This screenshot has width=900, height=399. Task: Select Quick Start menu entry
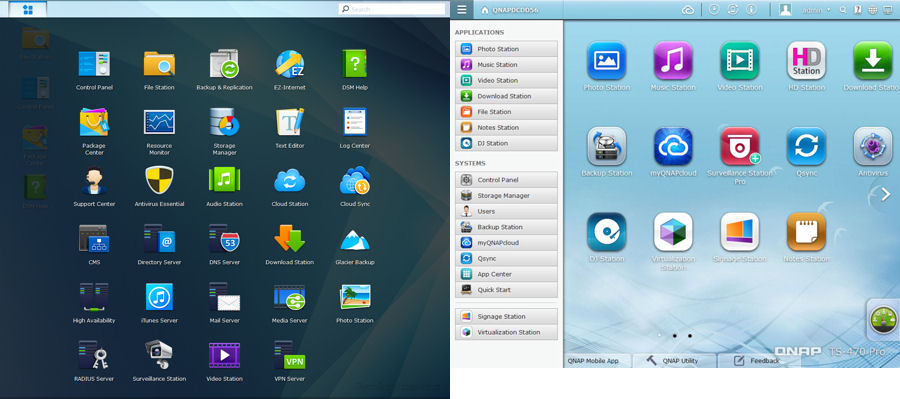(x=506, y=290)
